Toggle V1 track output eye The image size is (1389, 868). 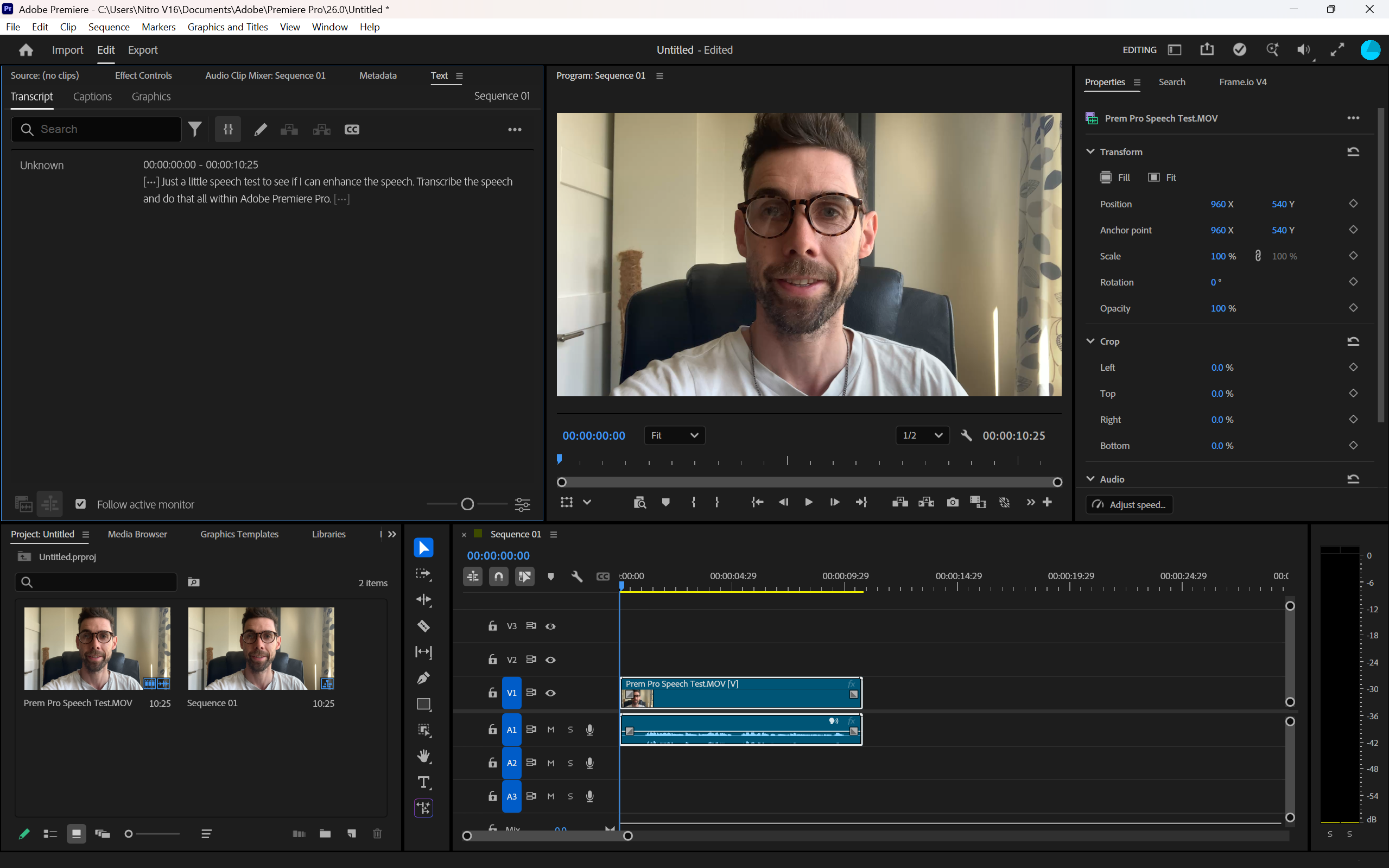550,693
